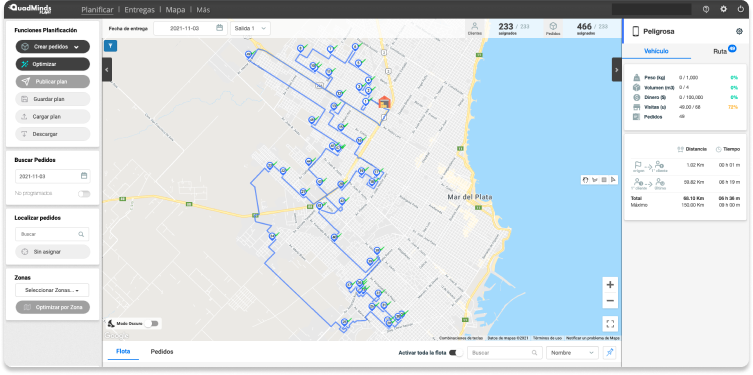Screen dimensions: 753x375
Task: Open the Salida 1 dropdown
Action: pos(250,28)
